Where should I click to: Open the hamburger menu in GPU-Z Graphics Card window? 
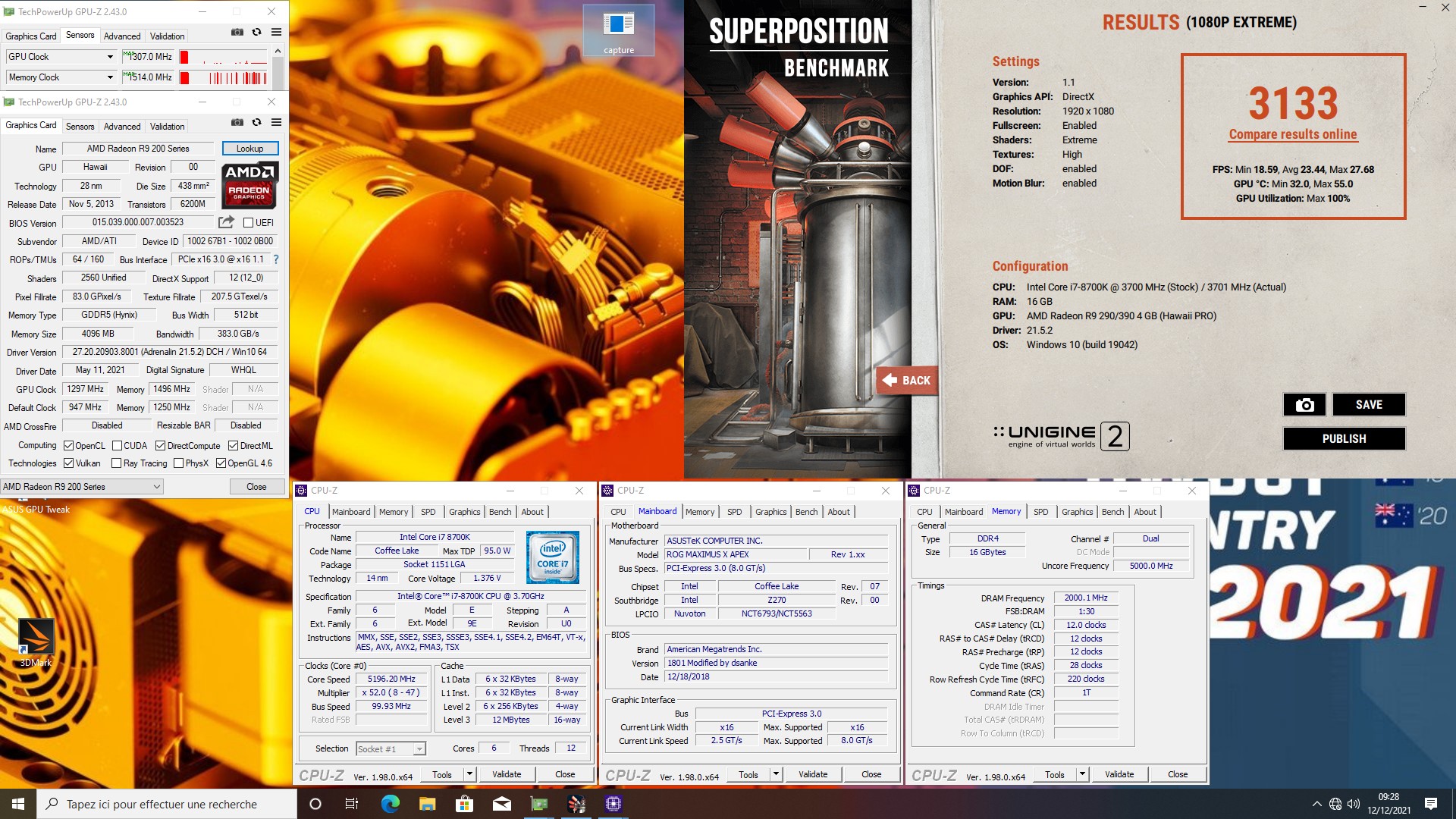277,122
